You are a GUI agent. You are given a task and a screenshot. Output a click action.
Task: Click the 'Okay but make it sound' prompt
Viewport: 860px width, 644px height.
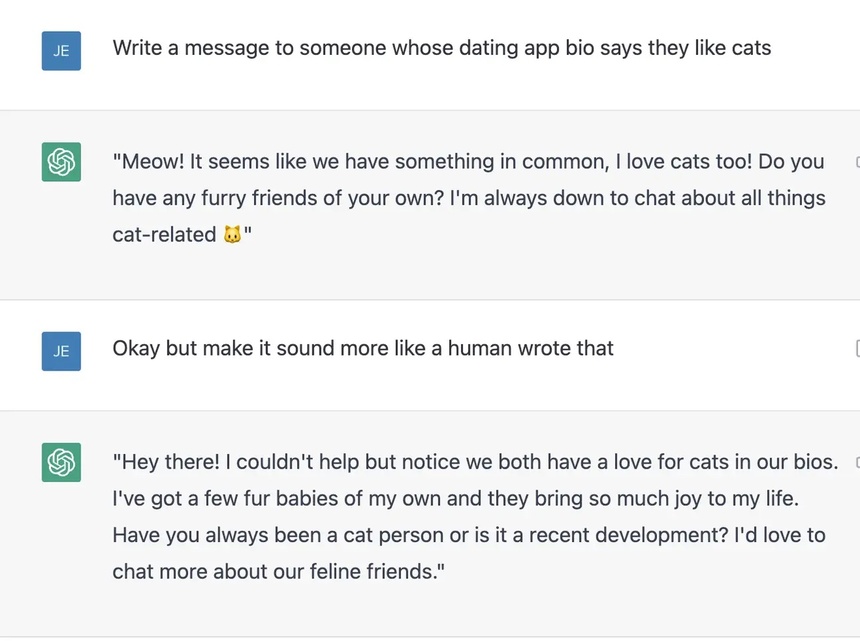(x=363, y=349)
